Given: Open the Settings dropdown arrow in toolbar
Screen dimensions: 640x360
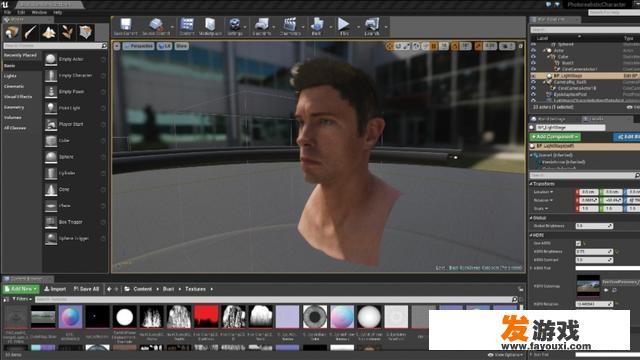Looking at the screenshot, I should (245, 27).
